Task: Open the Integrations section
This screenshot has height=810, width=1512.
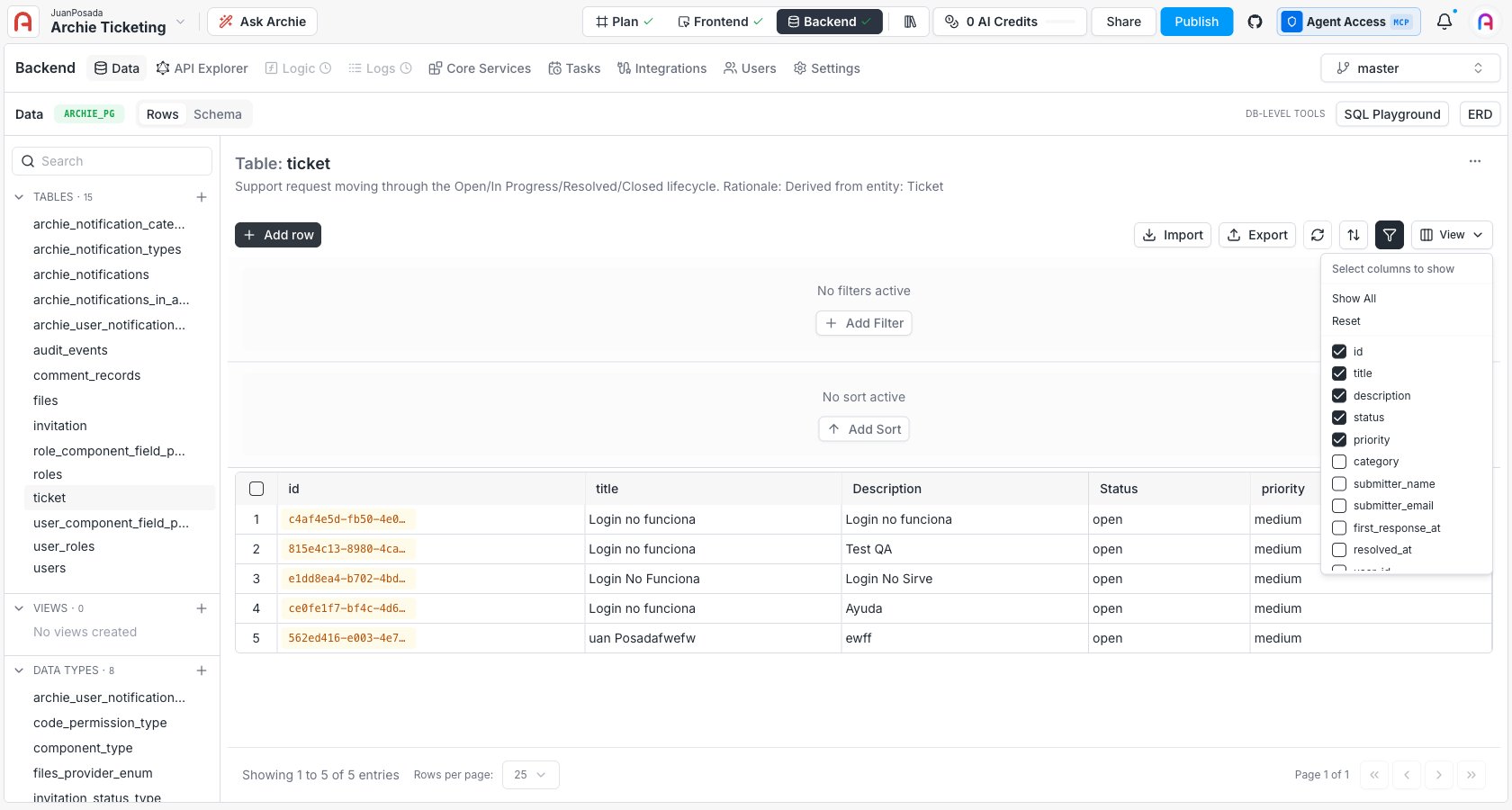Action: click(x=662, y=68)
